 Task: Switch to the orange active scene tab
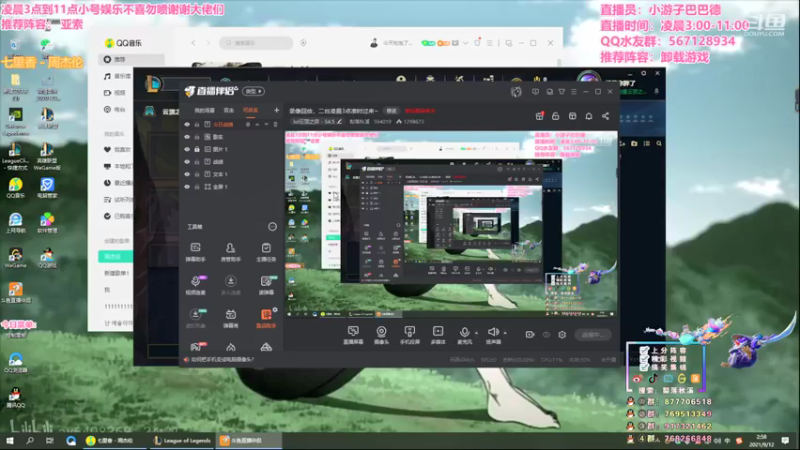point(250,110)
